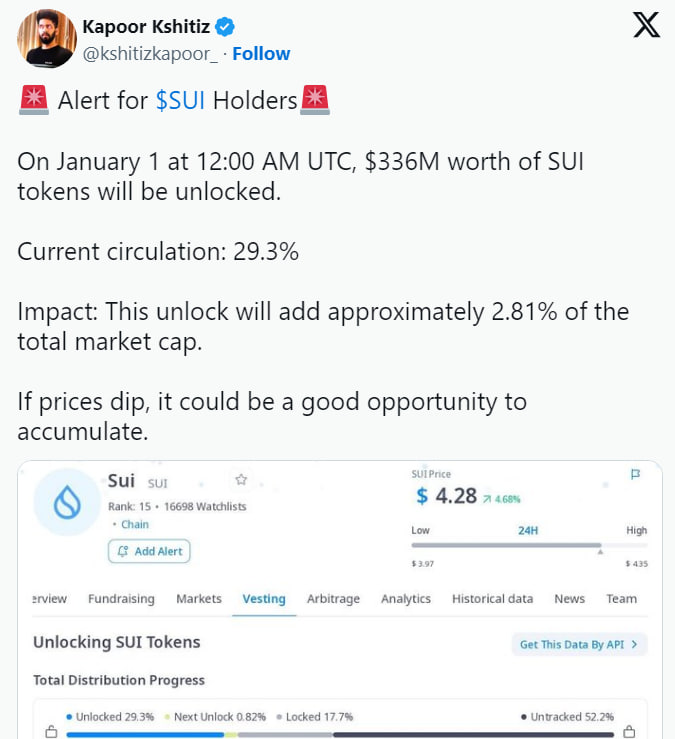This screenshot has width=675, height=739.
Task: Star Sui to add to watchlist
Action: [x=241, y=480]
